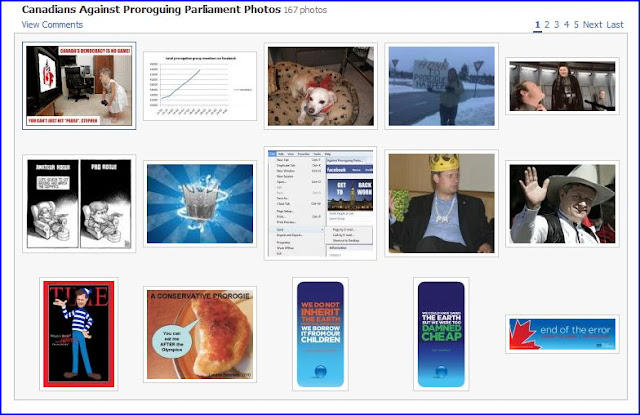Go to page 4 of photos

567,25
